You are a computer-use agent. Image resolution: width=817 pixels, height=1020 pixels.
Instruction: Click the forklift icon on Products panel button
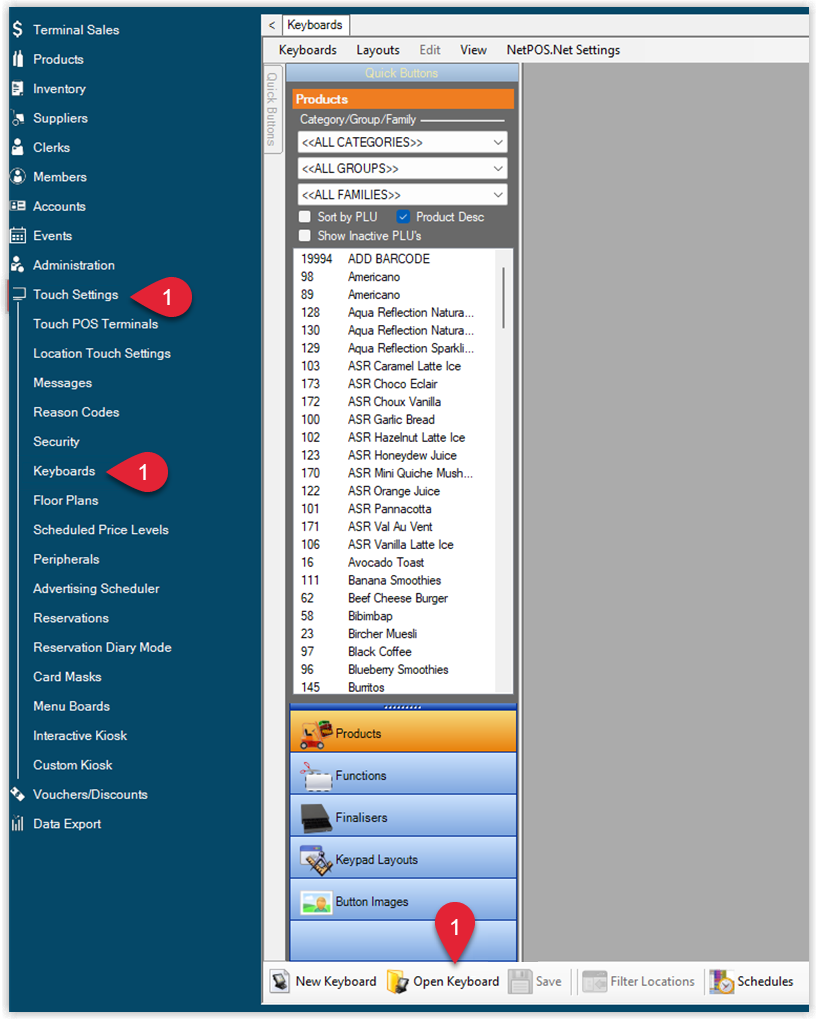(315, 734)
